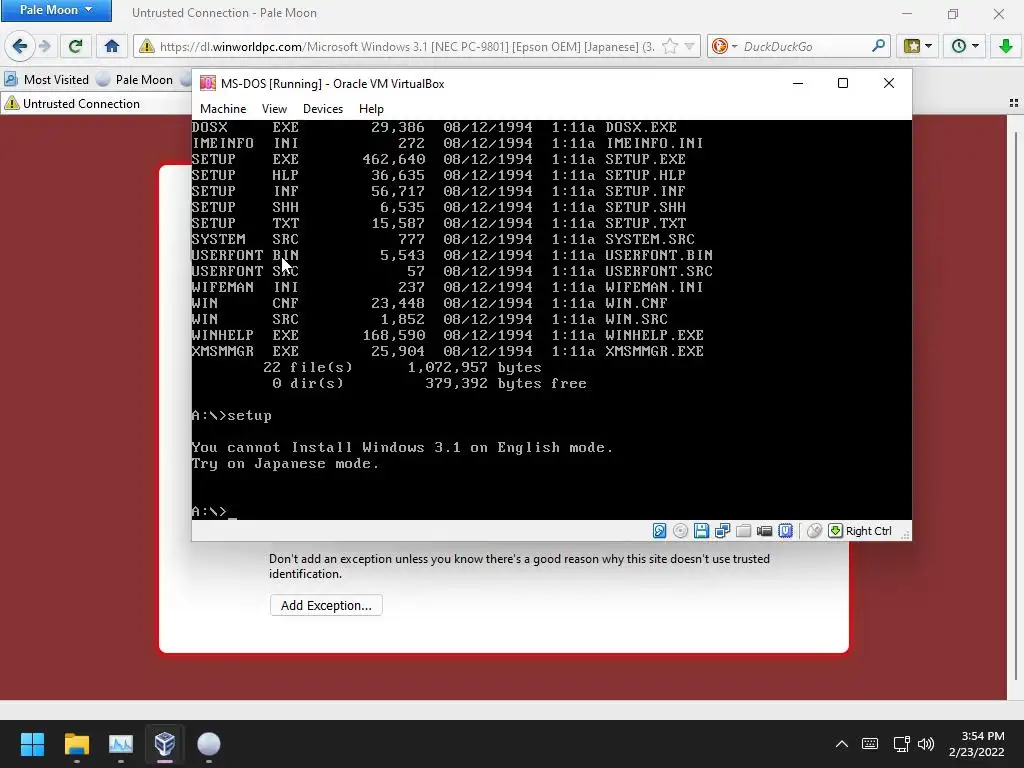
Task: Open the Machine menu in VirtualBox
Action: [x=223, y=109]
